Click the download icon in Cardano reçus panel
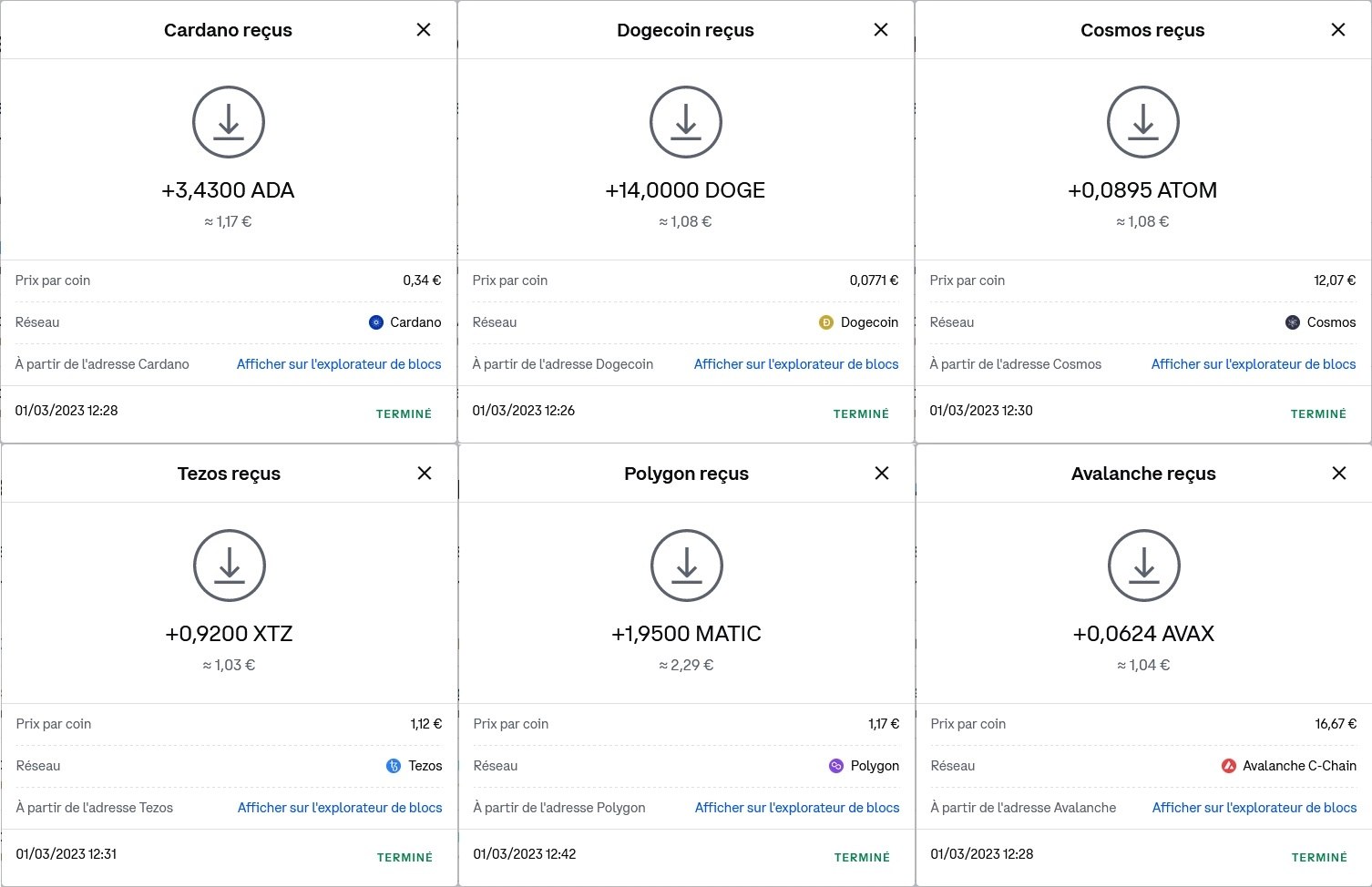Image resolution: width=1372 pixels, height=887 pixels. click(229, 122)
